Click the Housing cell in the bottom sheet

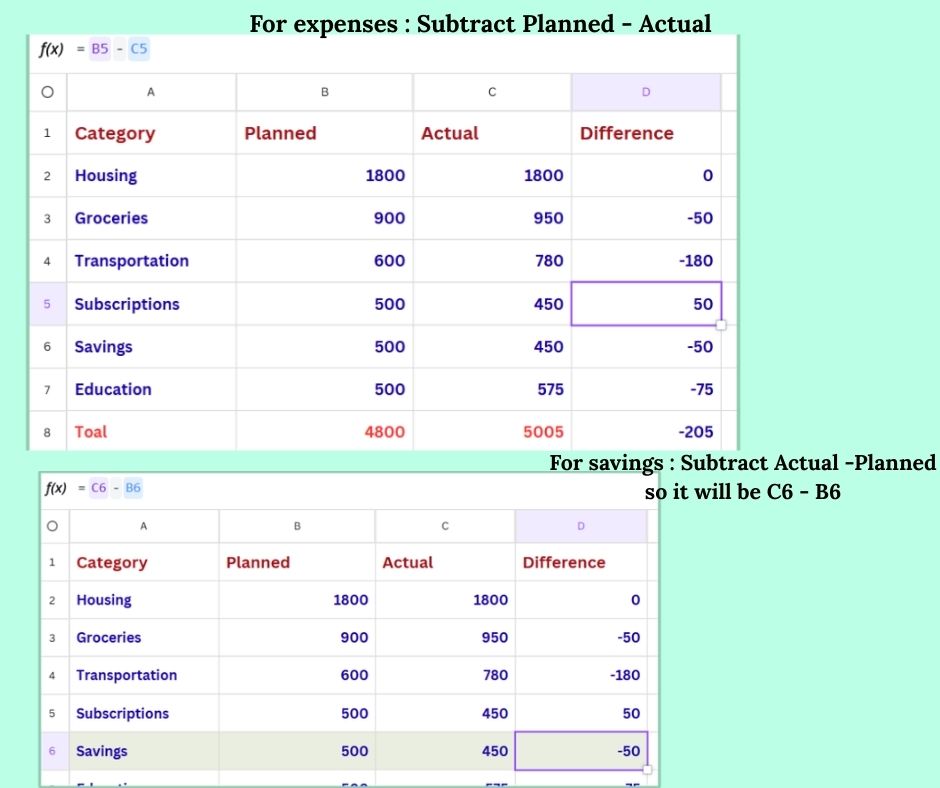click(144, 600)
